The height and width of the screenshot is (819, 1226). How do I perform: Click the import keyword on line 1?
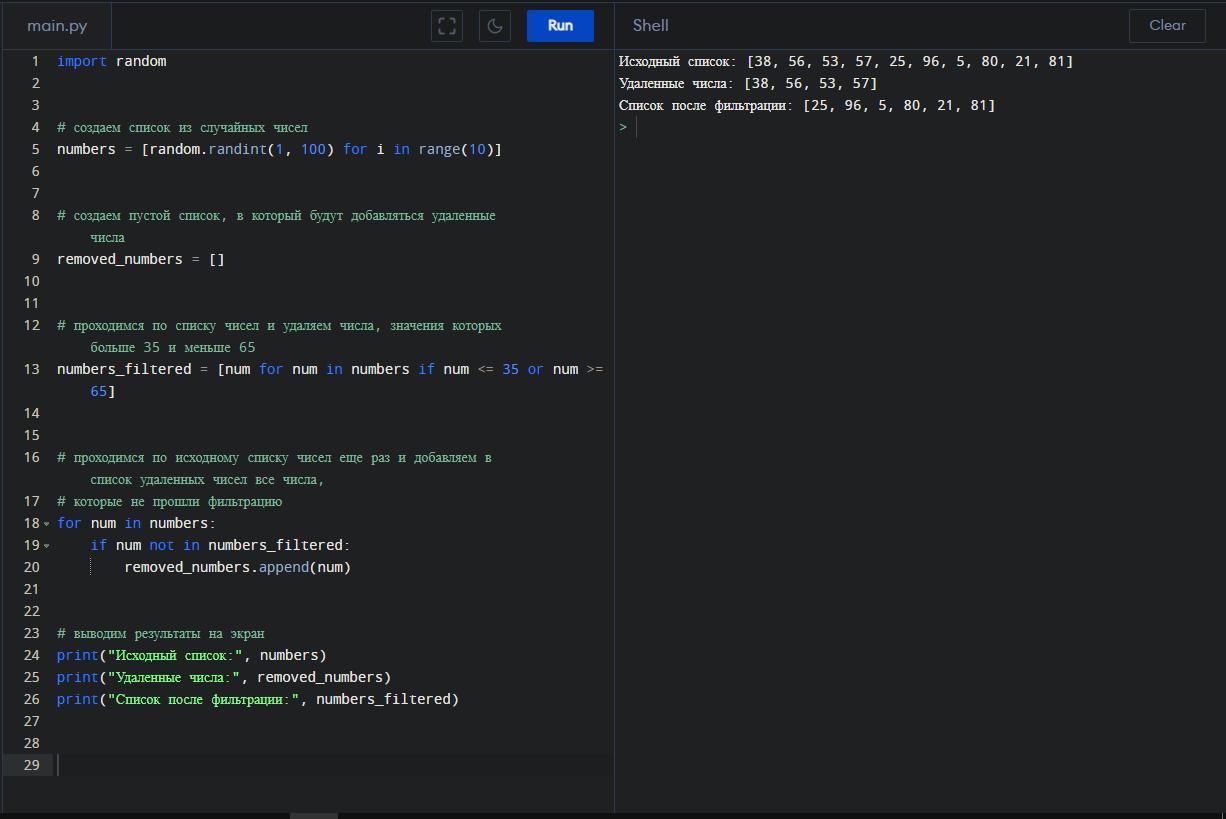click(81, 61)
